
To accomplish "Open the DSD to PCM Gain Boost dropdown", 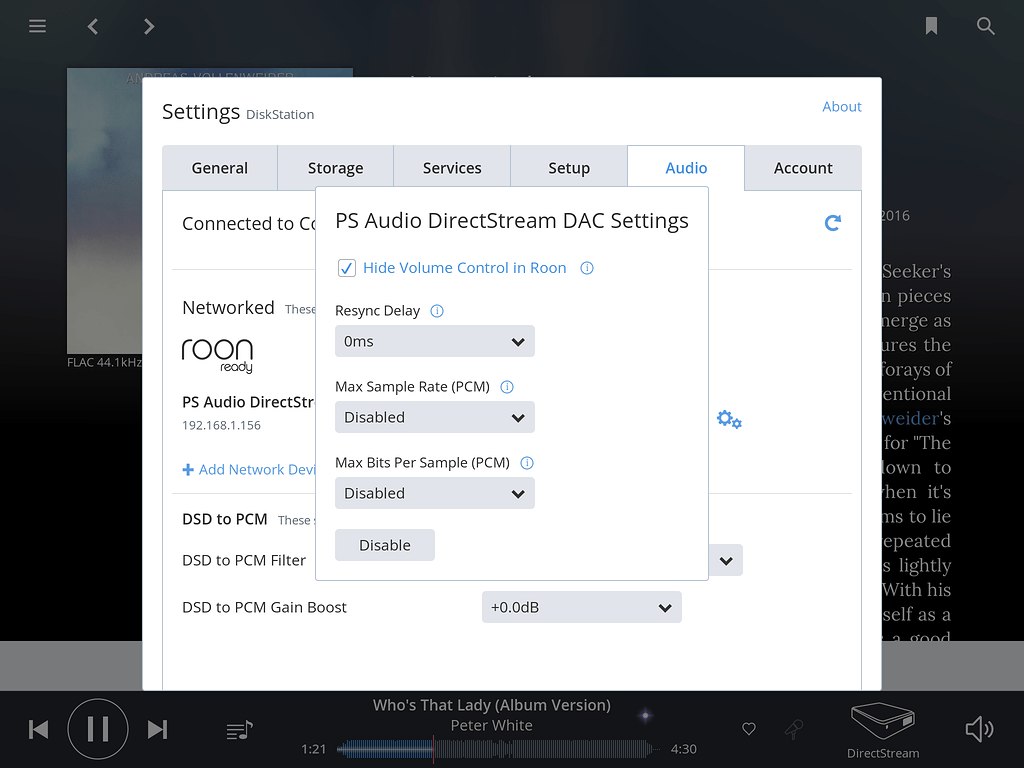I will pos(581,607).
